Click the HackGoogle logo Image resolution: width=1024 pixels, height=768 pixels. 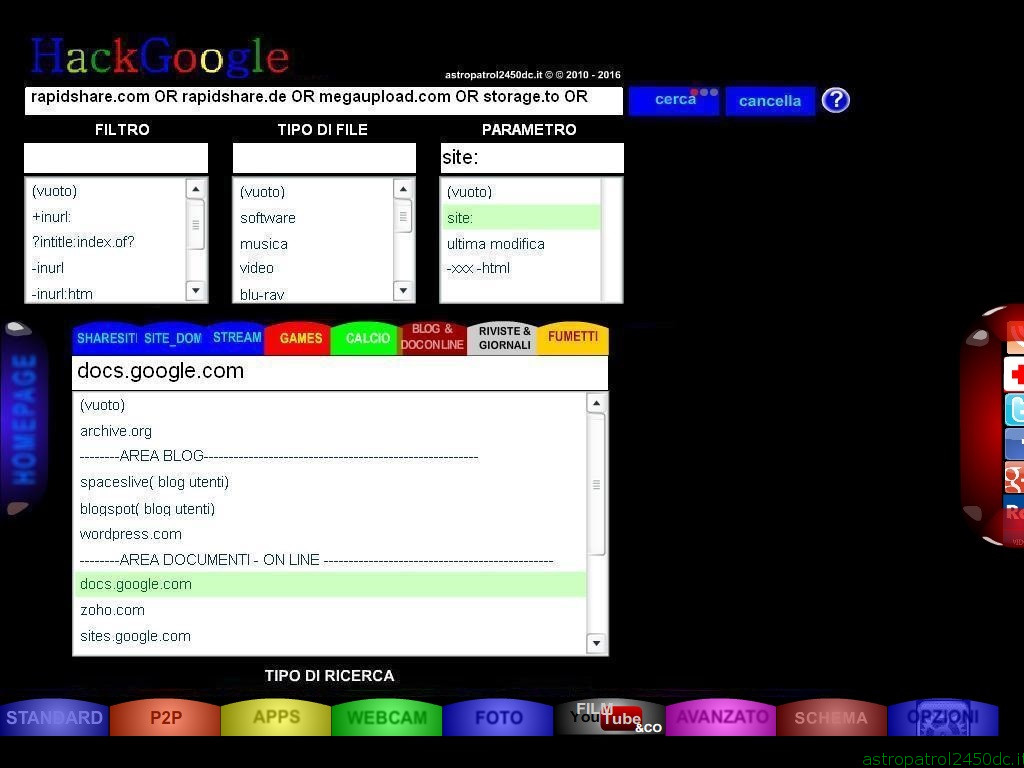pyautogui.click(x=159, y=56)
